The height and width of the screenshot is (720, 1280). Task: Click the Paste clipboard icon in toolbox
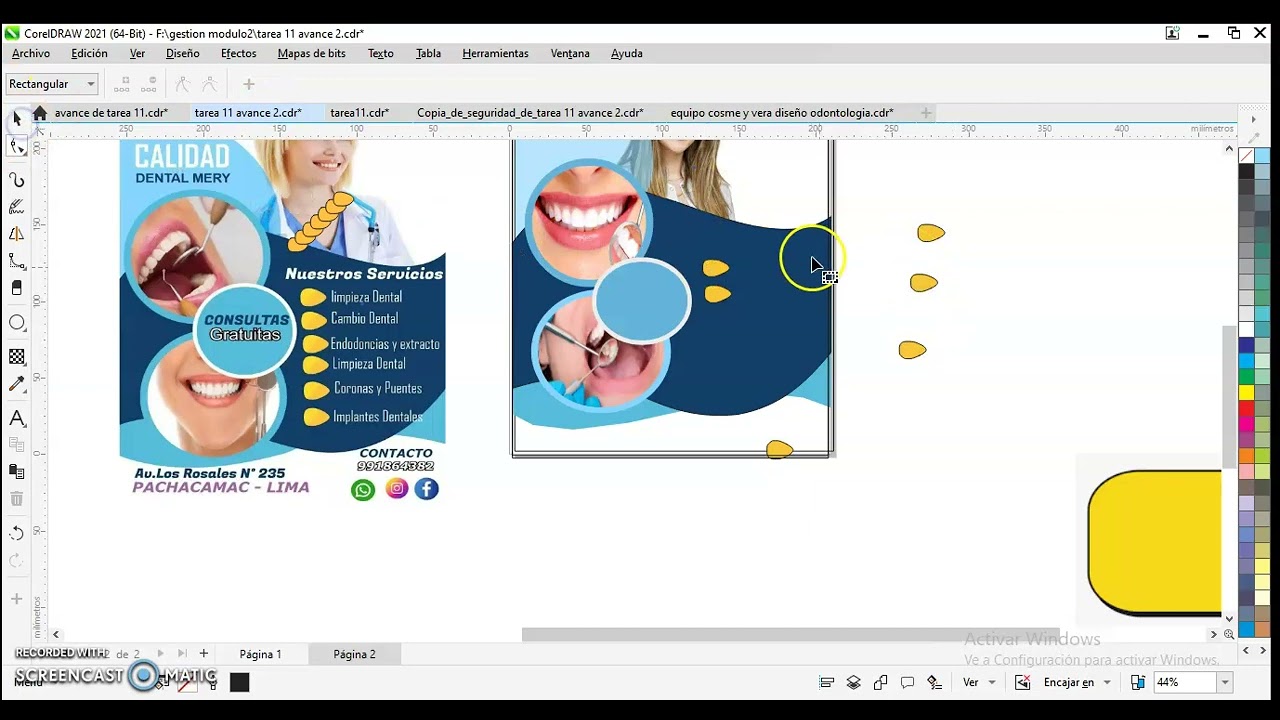(16, 471)
